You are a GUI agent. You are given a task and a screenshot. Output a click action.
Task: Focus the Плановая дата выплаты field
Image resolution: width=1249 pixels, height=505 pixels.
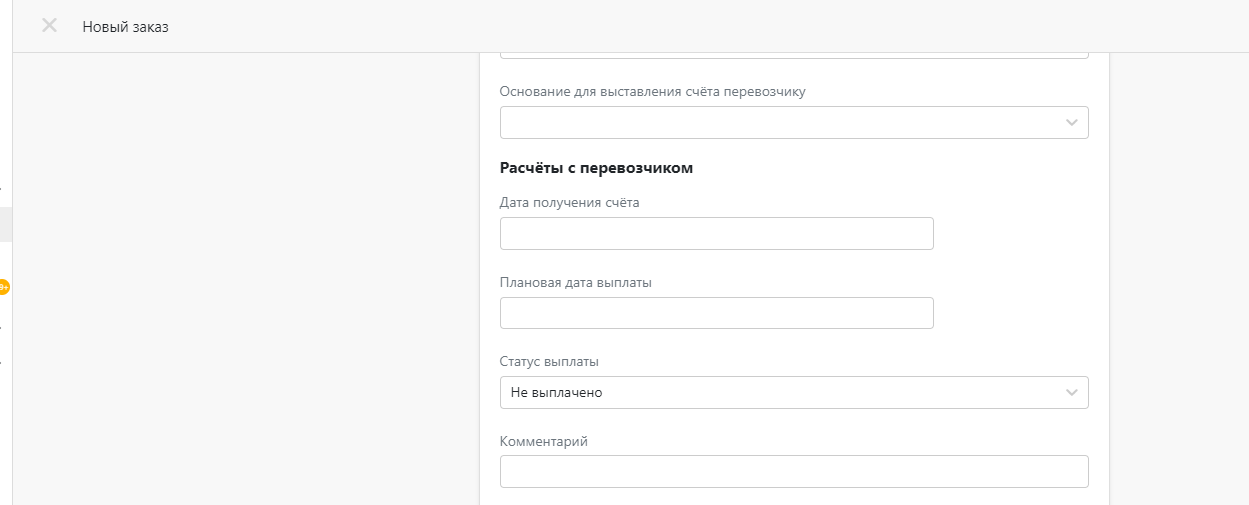[x=716, y=313]
